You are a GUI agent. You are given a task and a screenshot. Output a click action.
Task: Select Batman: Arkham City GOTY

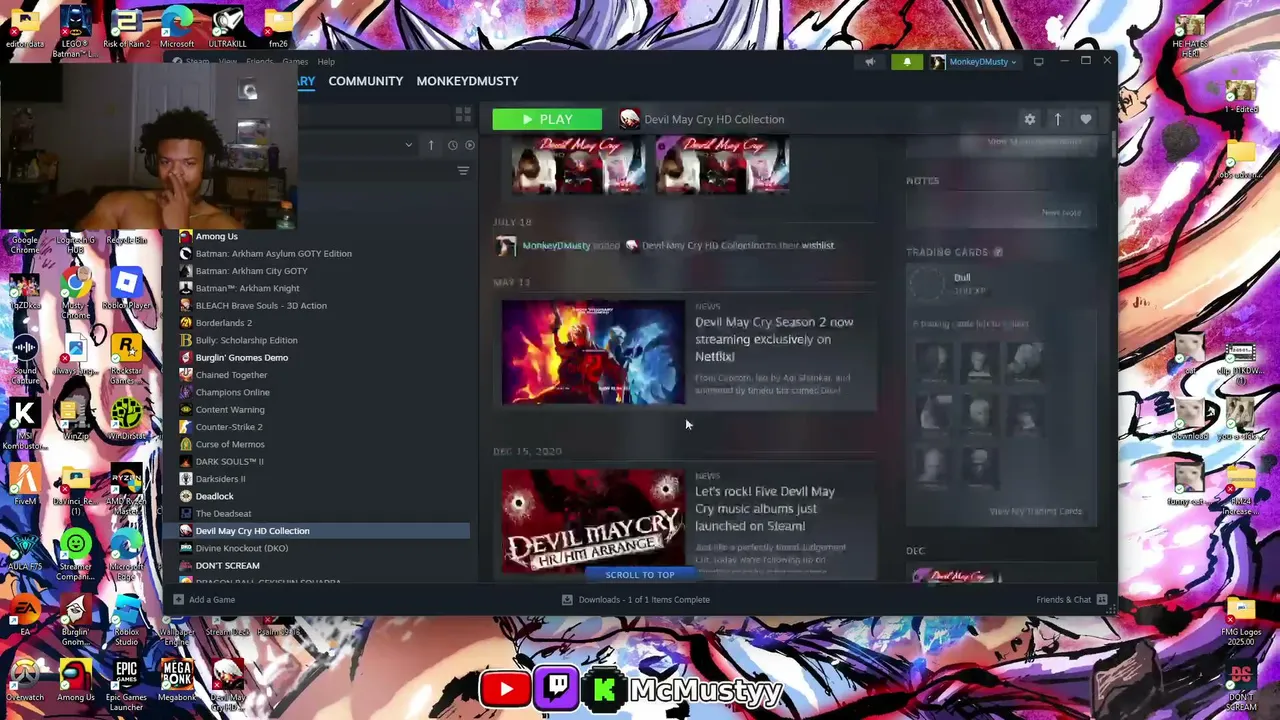click(x=251, y=271)
